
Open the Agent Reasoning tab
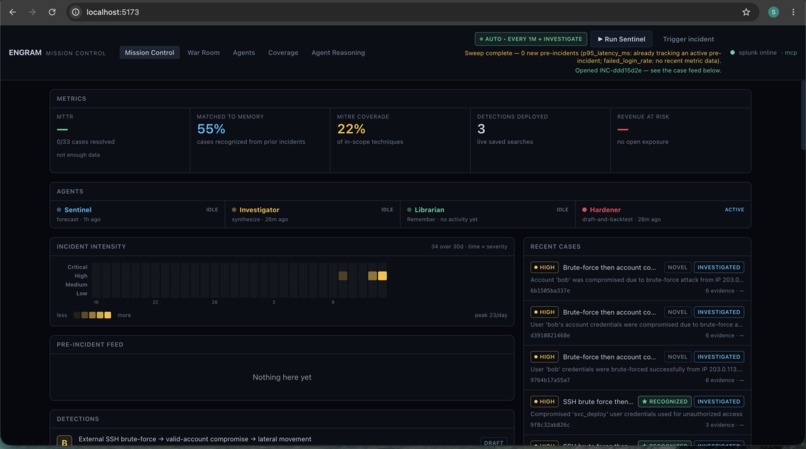click(x=338, y=52)
